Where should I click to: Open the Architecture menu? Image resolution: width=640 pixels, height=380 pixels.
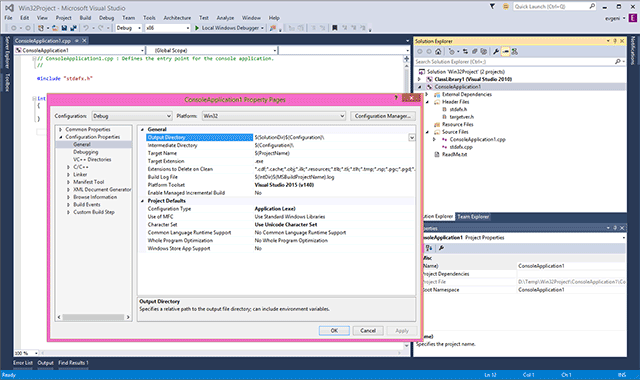[x=177, y=18]
